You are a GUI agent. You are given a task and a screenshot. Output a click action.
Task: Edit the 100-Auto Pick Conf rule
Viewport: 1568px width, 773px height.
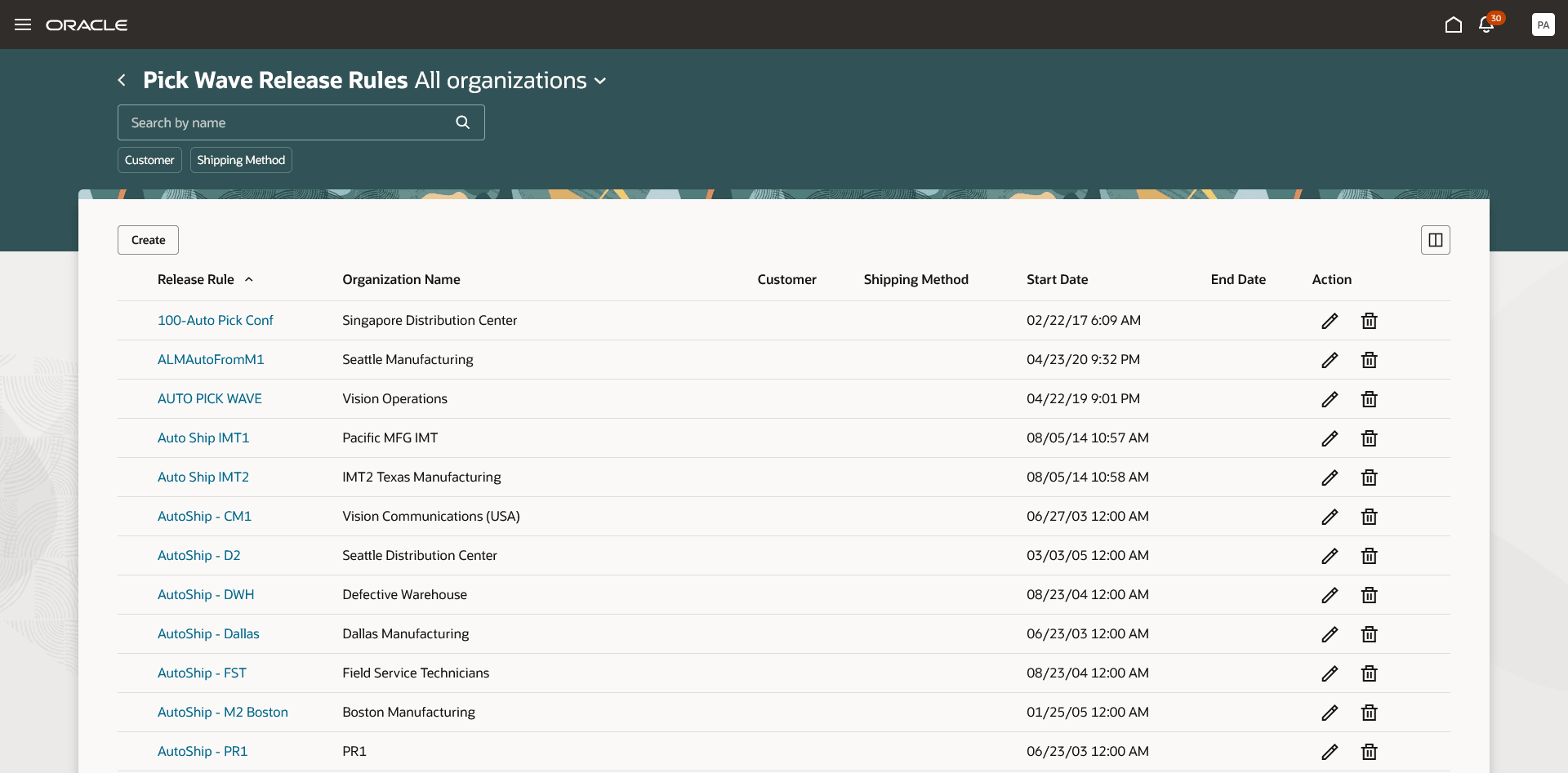click(1330, 321)
